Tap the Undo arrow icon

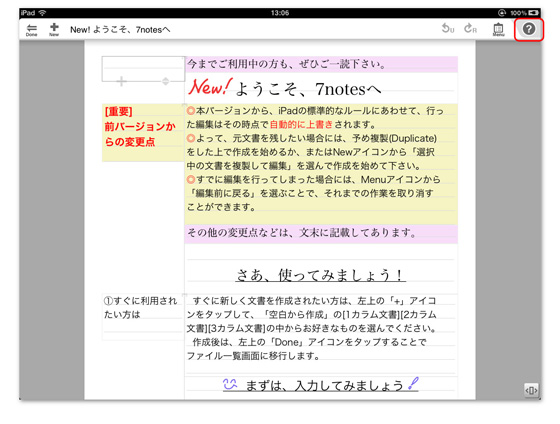(448, 28)
